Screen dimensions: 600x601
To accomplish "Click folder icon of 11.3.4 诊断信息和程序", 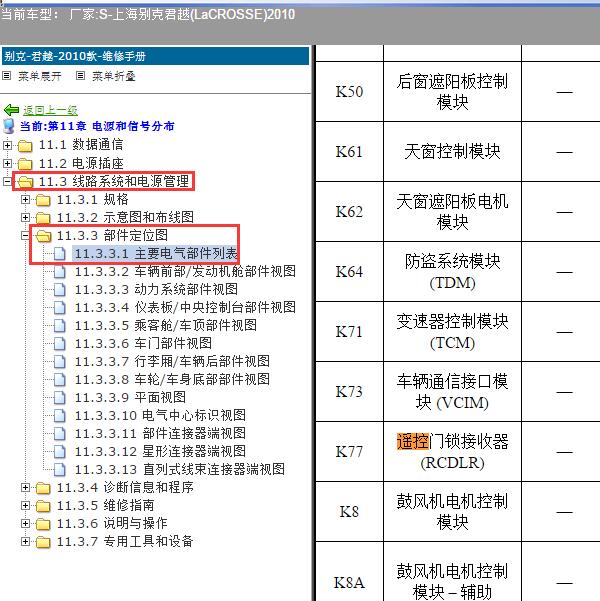I will pyautogui.click(x=43, y=488).
